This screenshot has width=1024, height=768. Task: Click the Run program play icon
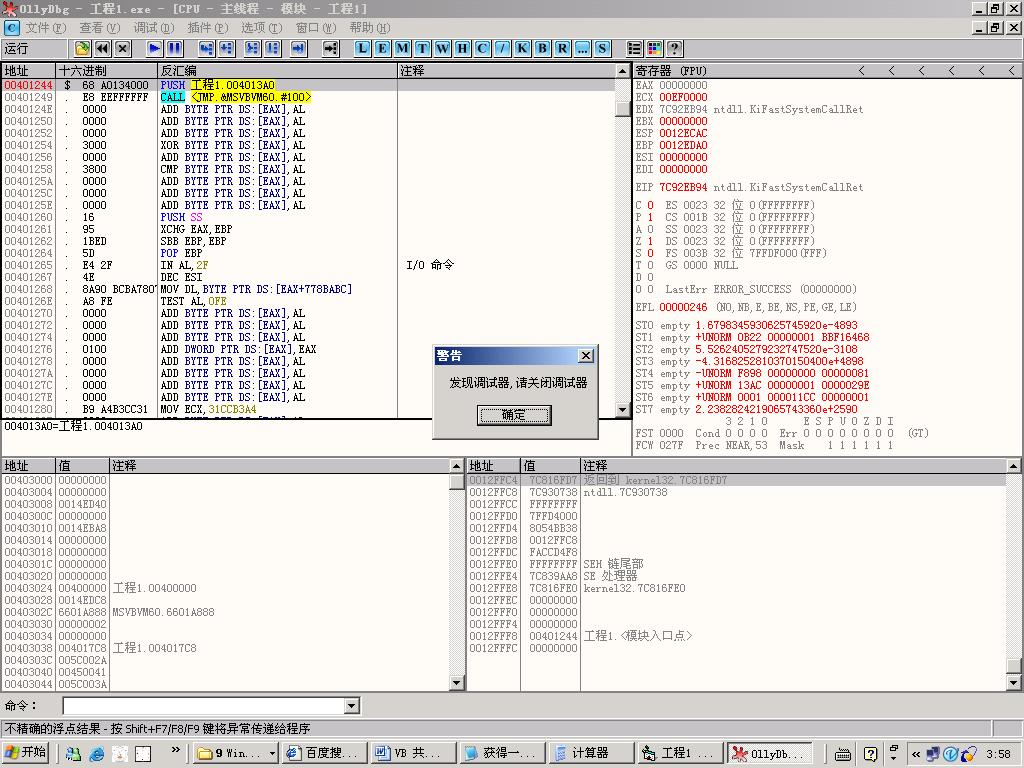[x=154, y=48]
